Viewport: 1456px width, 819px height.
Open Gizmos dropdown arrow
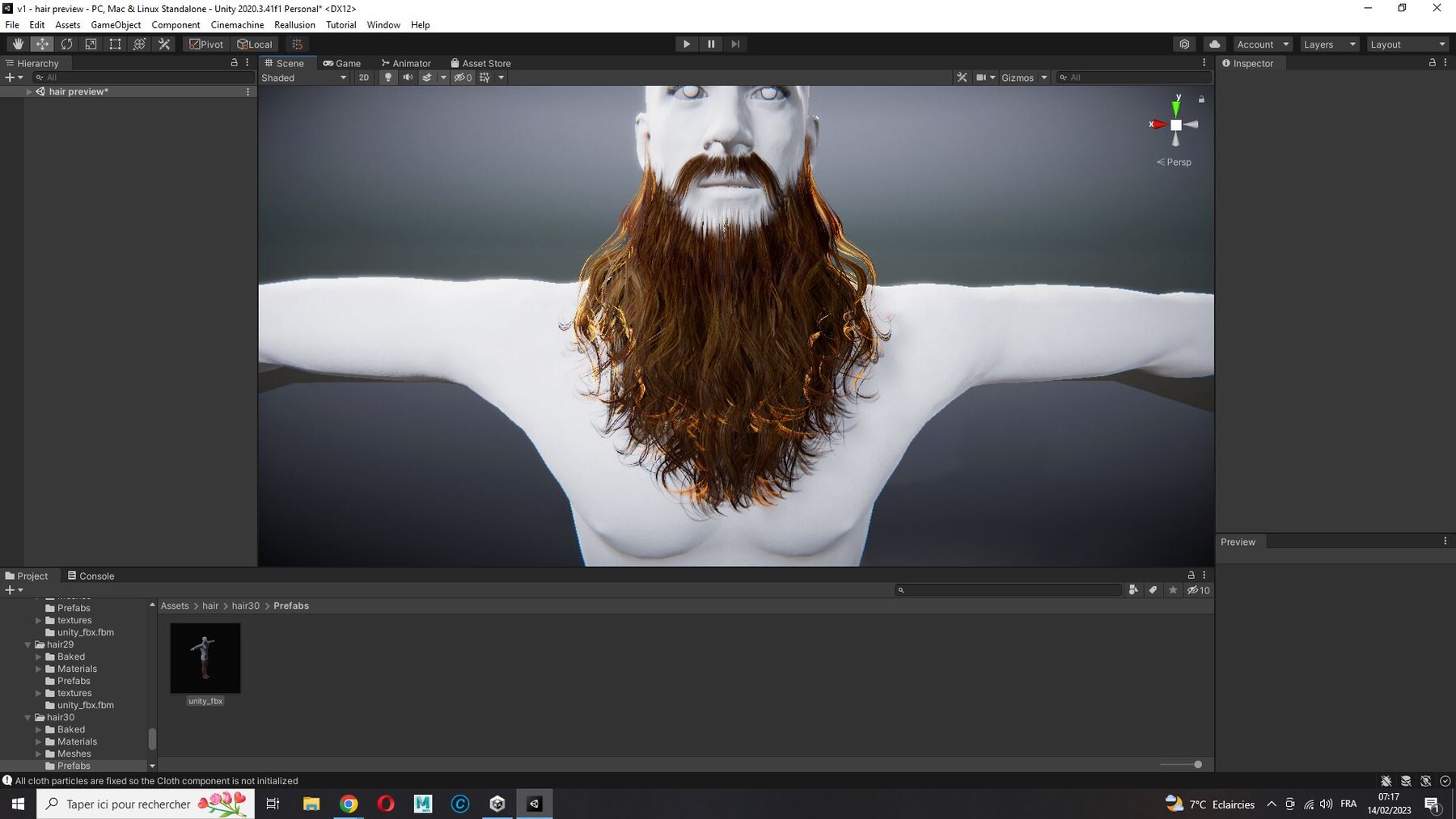pos(1044,78)
